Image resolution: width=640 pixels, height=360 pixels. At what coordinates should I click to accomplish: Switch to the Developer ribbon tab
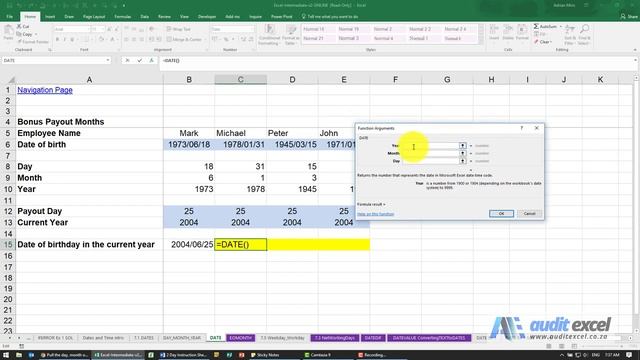tap(207, 17)
